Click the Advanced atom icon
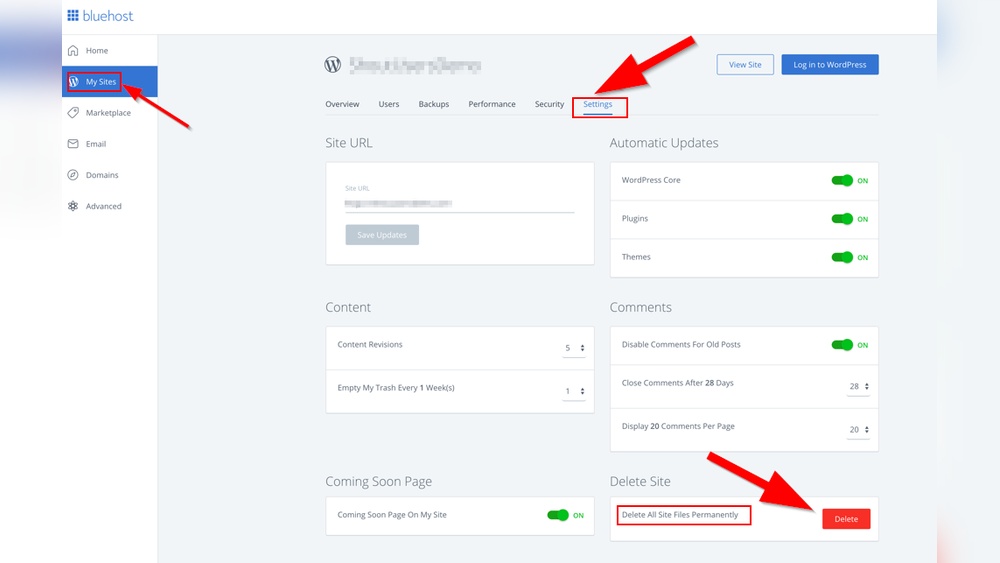Viewport: 1000px width, 563px height. pyautogui.click(x=73, y=206)
